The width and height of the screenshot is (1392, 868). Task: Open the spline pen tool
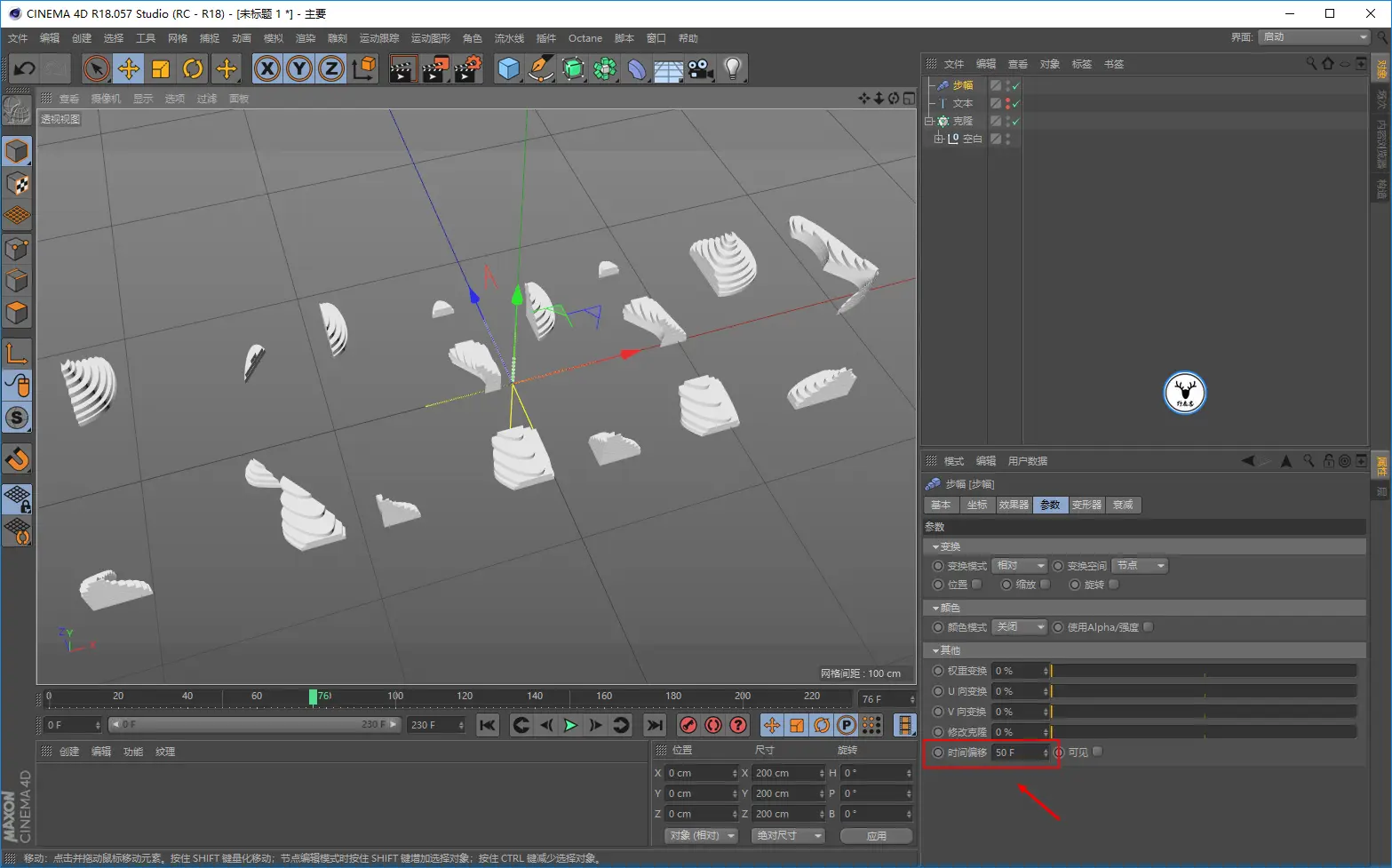541,68
